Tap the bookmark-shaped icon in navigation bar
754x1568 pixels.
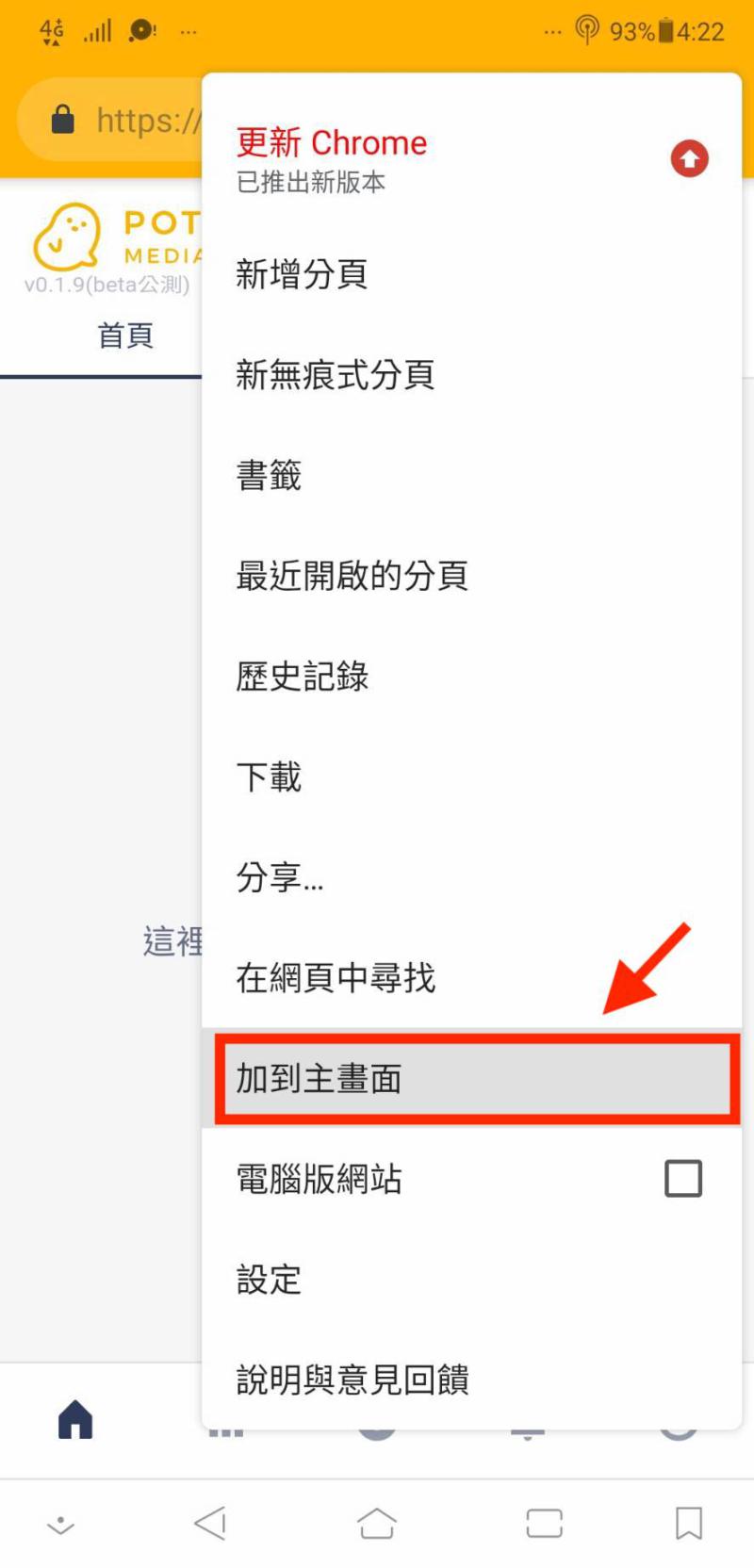click(689, 1523)
